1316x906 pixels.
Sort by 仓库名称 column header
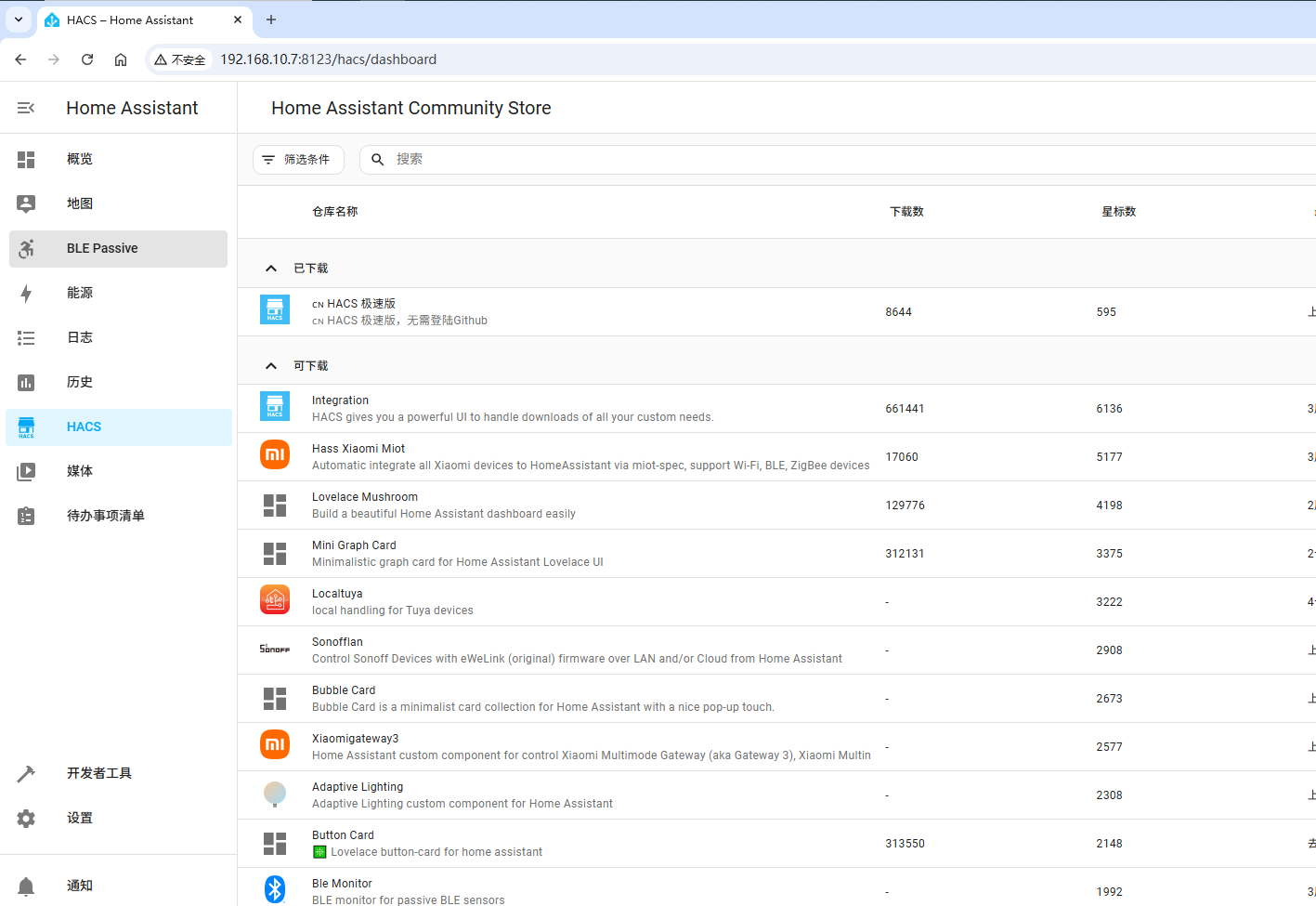[x=335, y=212]
